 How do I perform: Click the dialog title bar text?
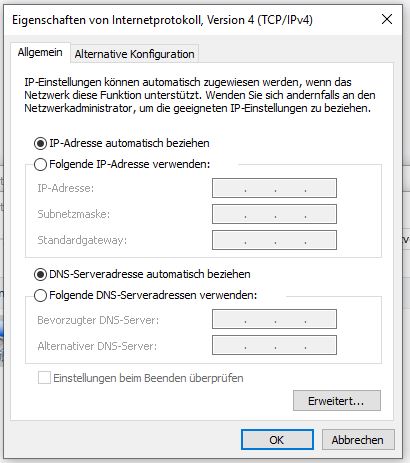162,20
